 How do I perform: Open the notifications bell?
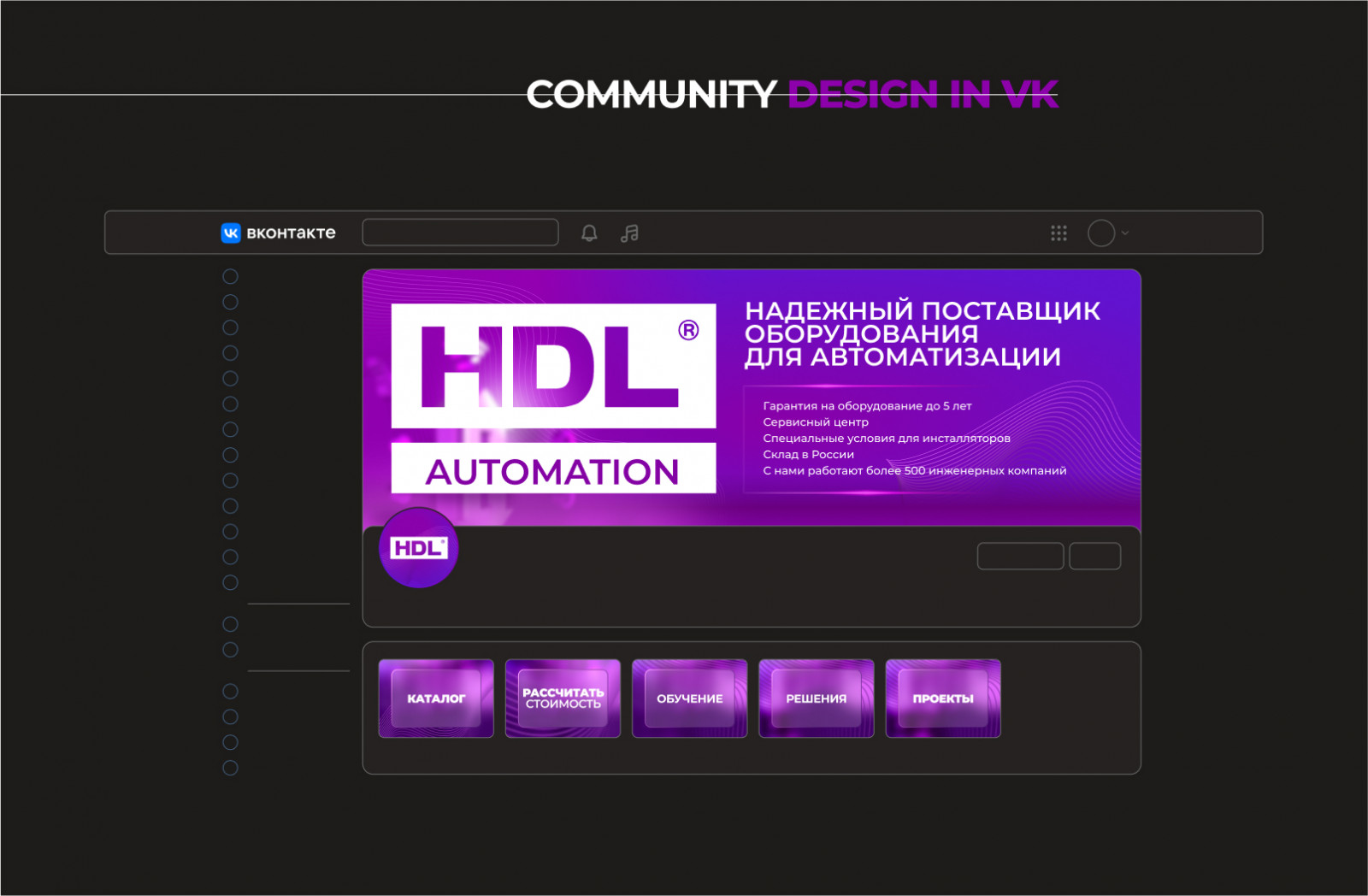589,233
